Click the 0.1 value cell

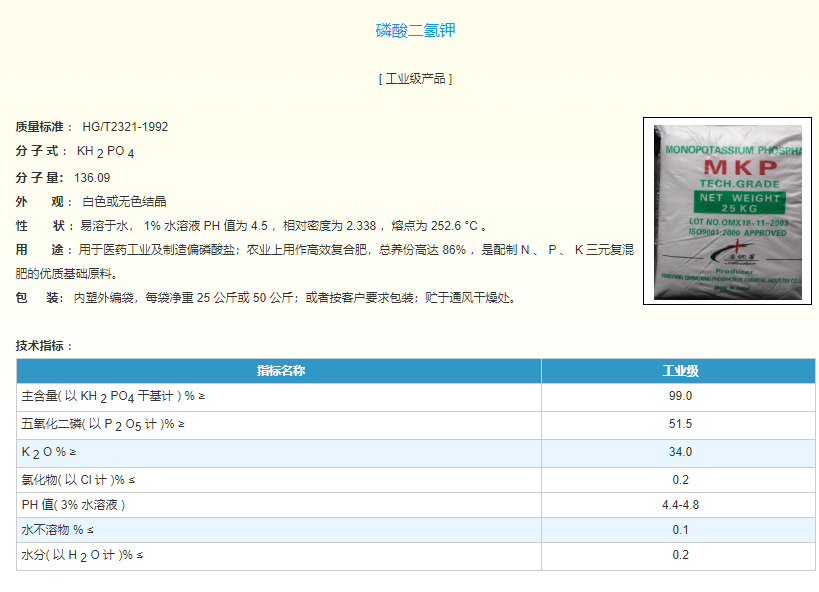680,530
